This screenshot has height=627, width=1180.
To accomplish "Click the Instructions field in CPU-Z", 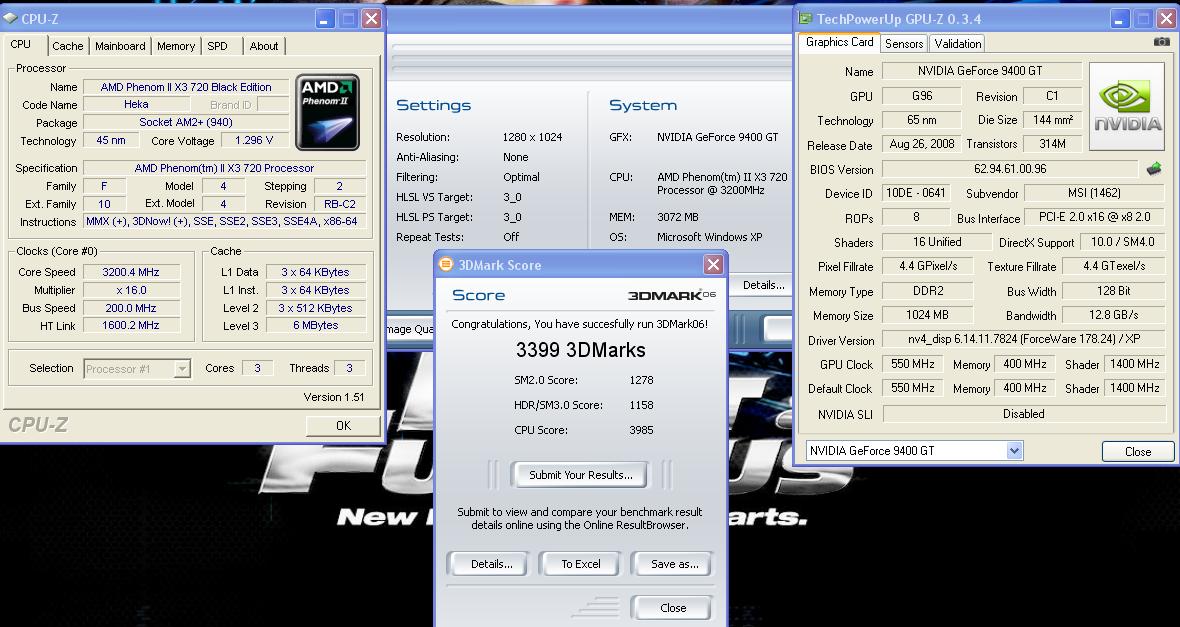I will 222,221.
